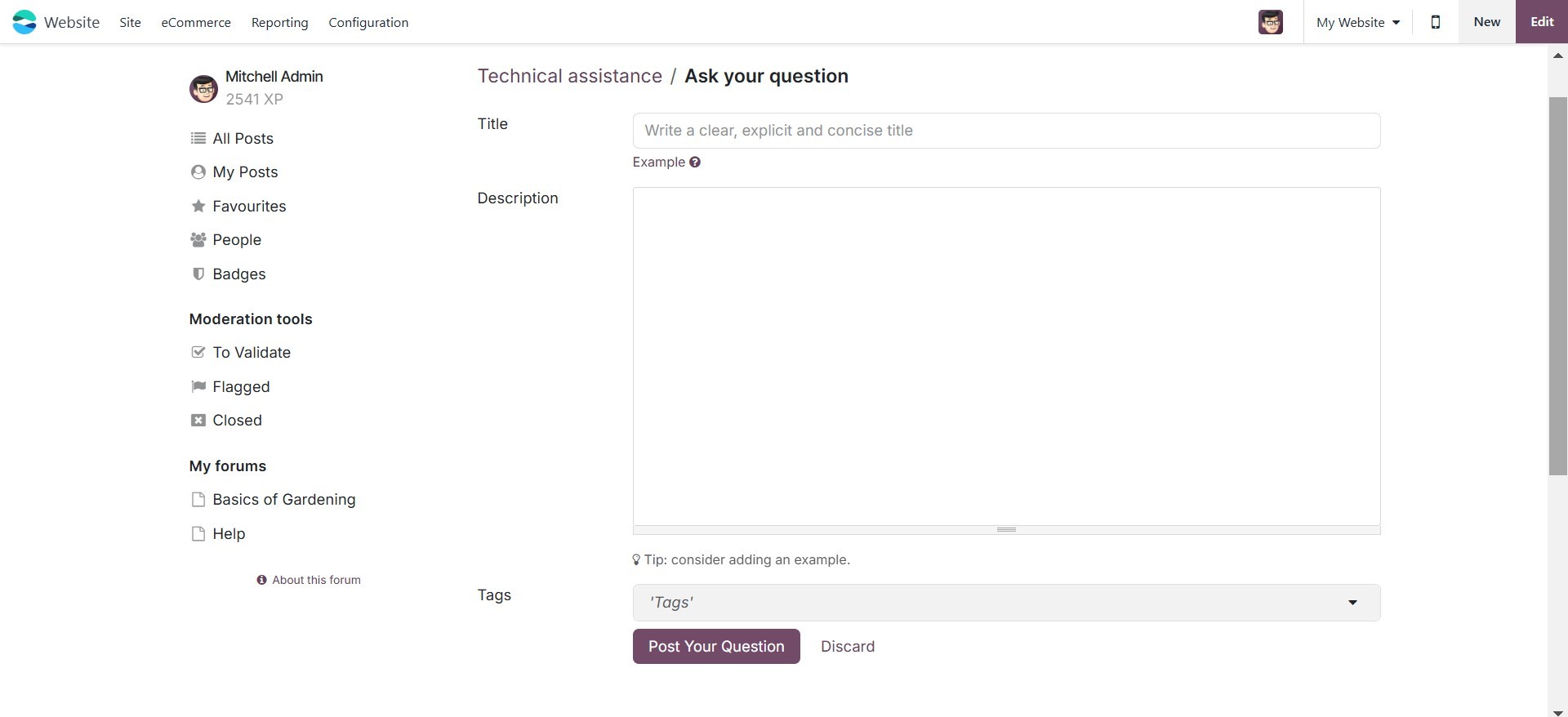
Task: Click into the Title input field
Action: 1006,131
